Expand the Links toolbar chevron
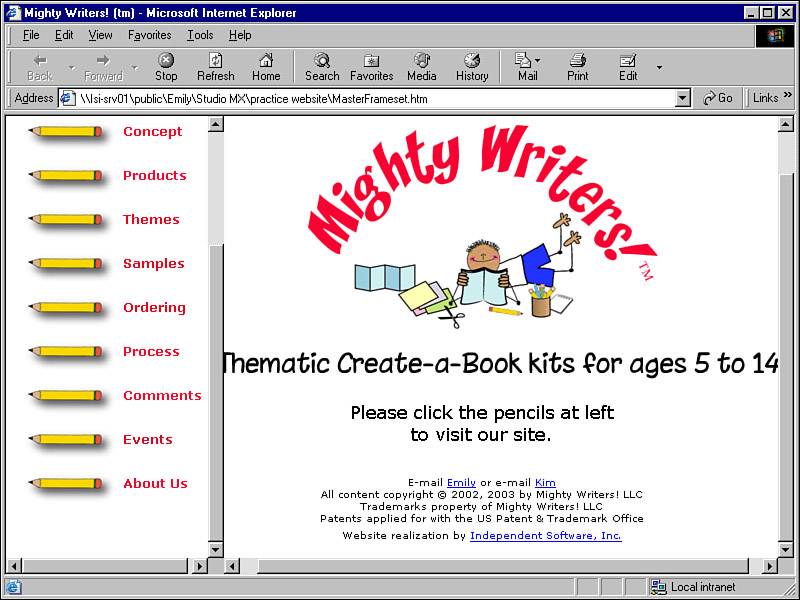This screenshot has height=600, width=800. click(787, 94)
